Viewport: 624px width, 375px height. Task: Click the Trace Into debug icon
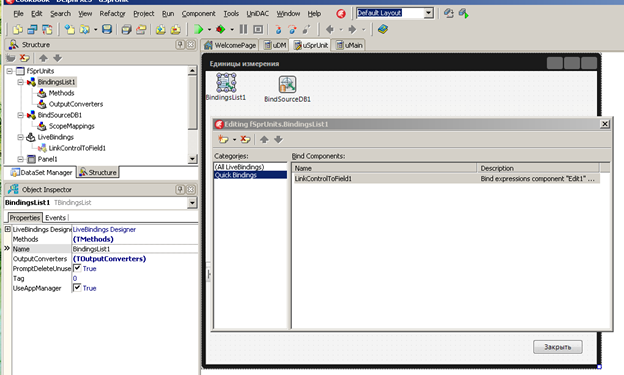[x=278, y=29]
